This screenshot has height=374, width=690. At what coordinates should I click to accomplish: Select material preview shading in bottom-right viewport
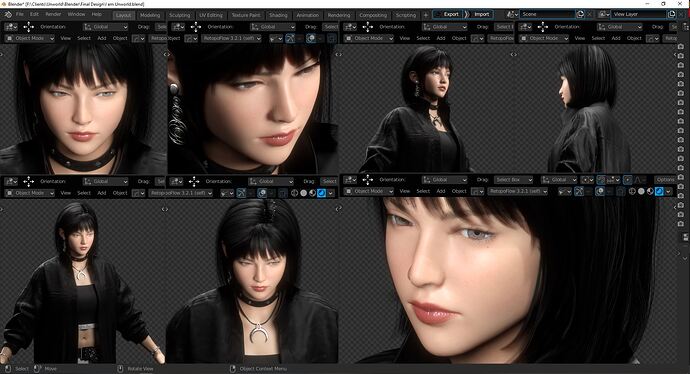650,191
